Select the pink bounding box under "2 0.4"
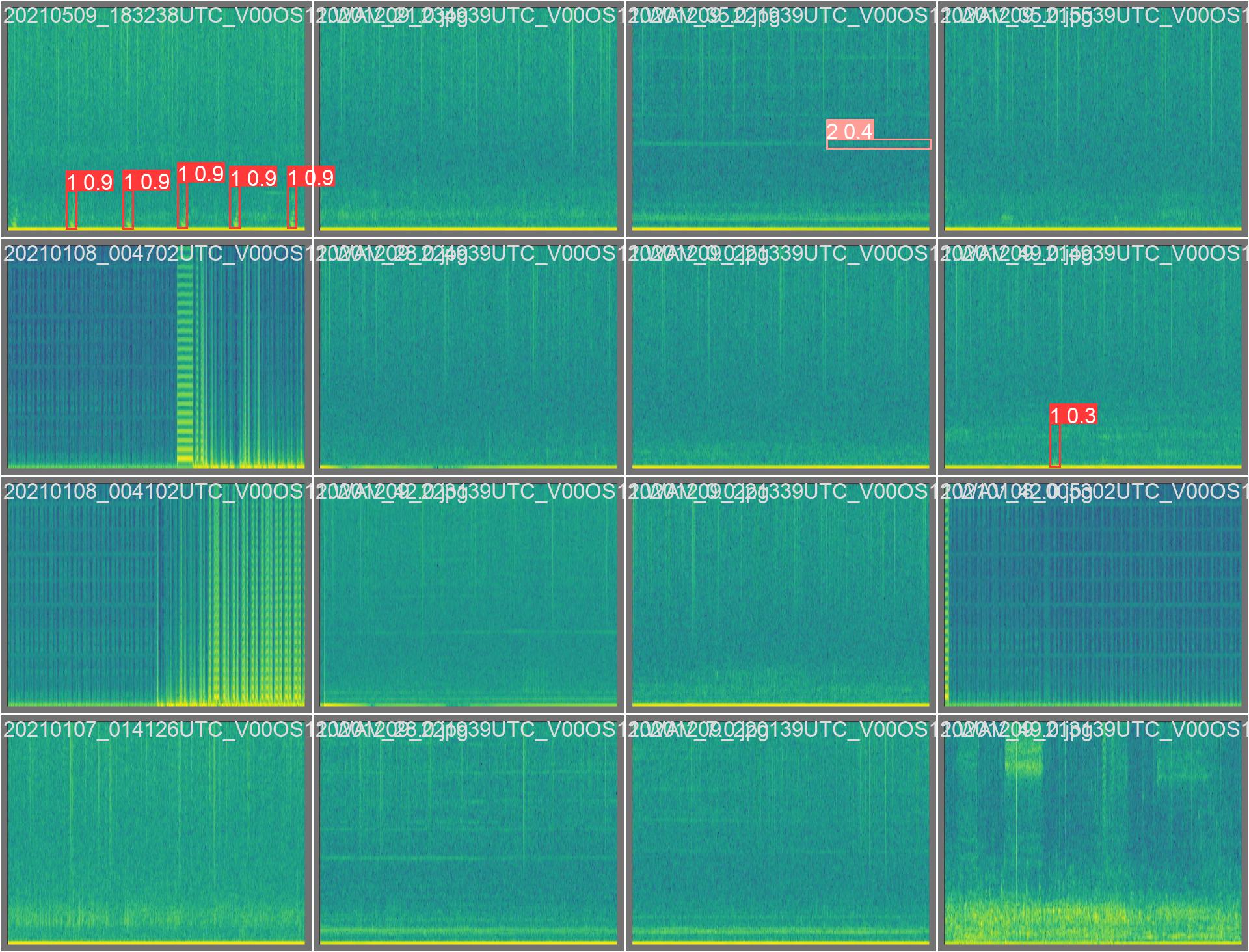This screenshot has height=952, width=1249. [x=878, y=144]
